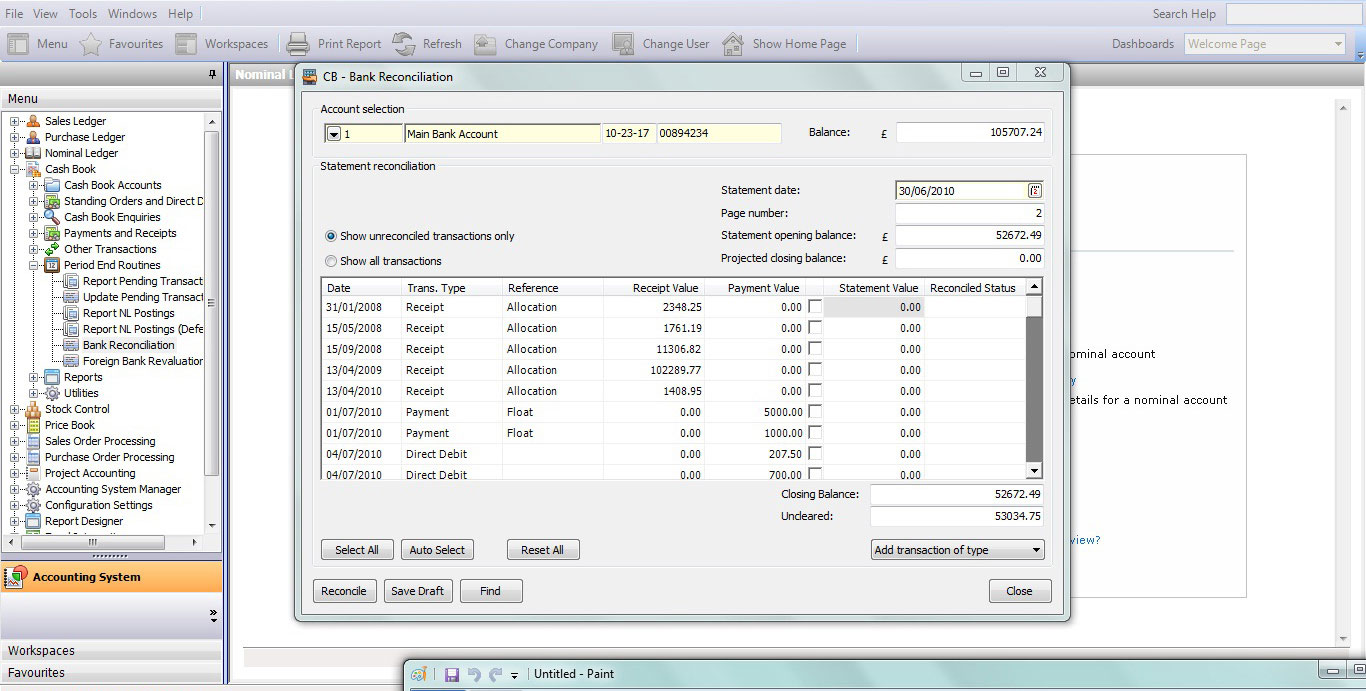
Task: Click the pin icon on Menu panel
Action: (212, 75)
